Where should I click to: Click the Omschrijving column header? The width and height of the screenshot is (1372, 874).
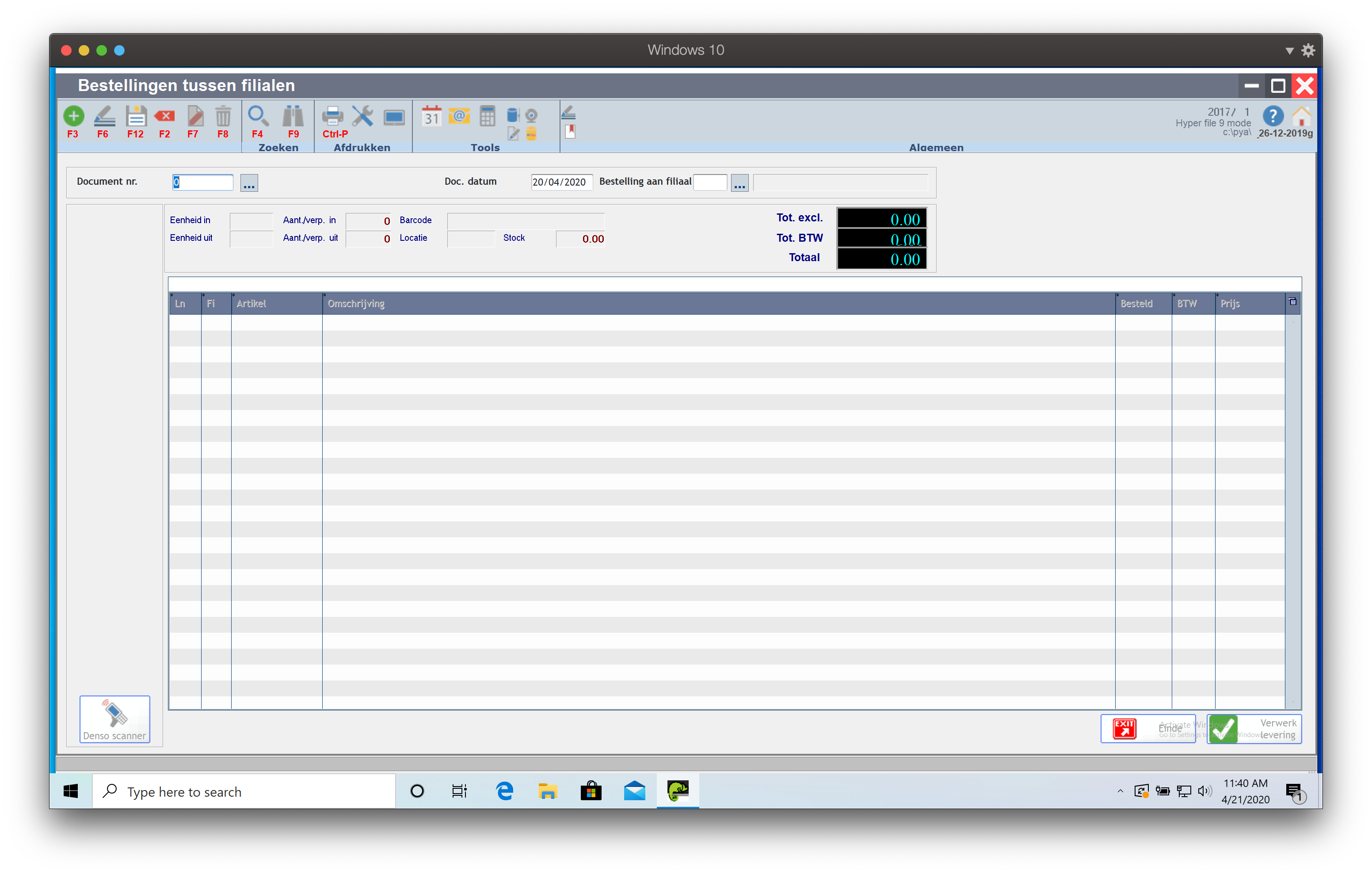(356, 304)
